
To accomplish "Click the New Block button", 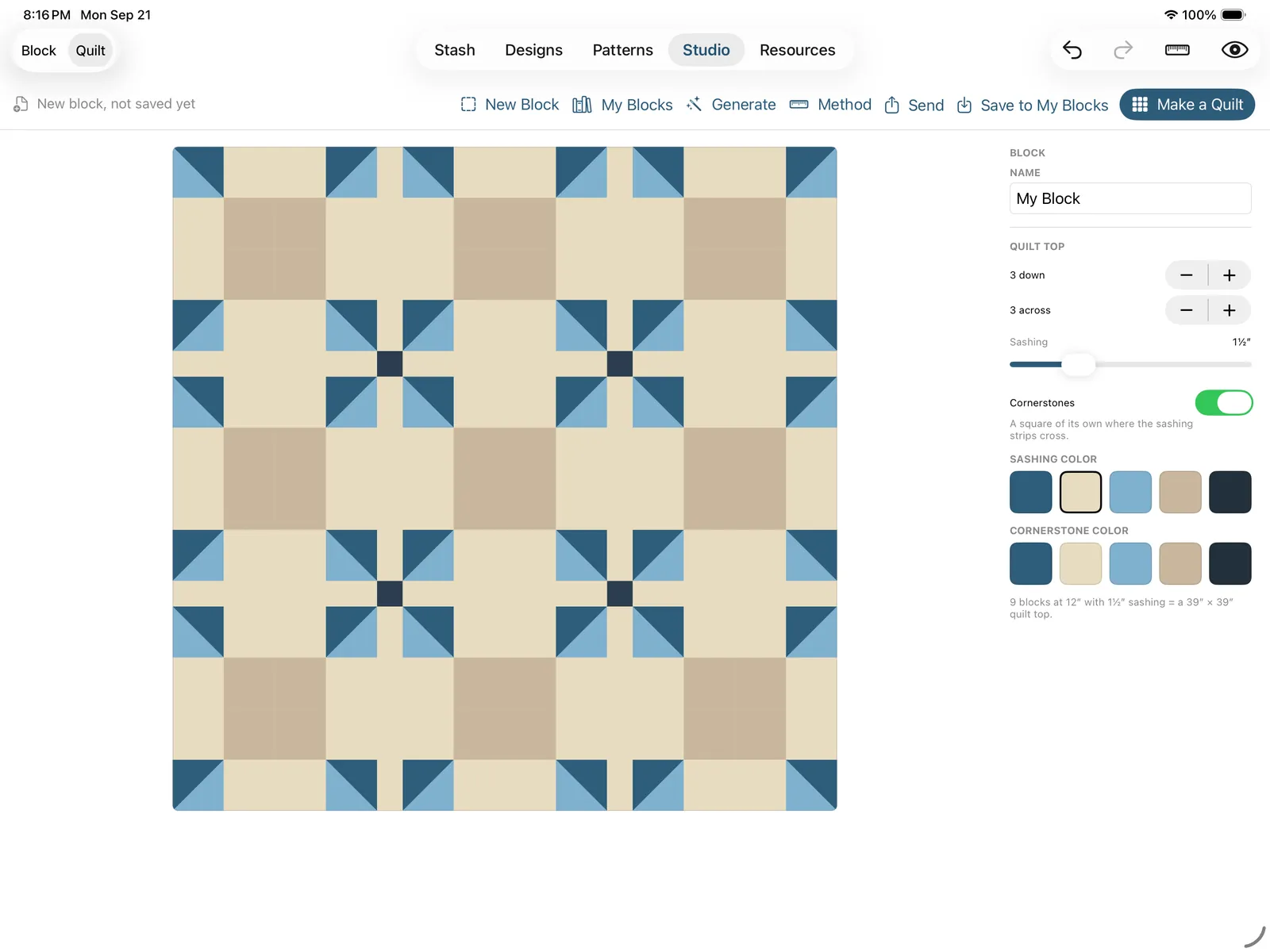I will tap(510, 105).
